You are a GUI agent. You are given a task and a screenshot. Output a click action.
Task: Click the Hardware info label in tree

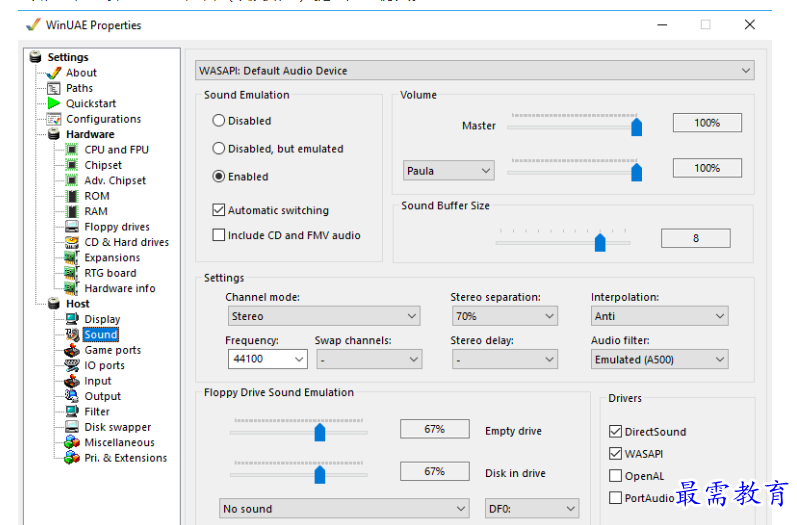(x=120, y=288)
